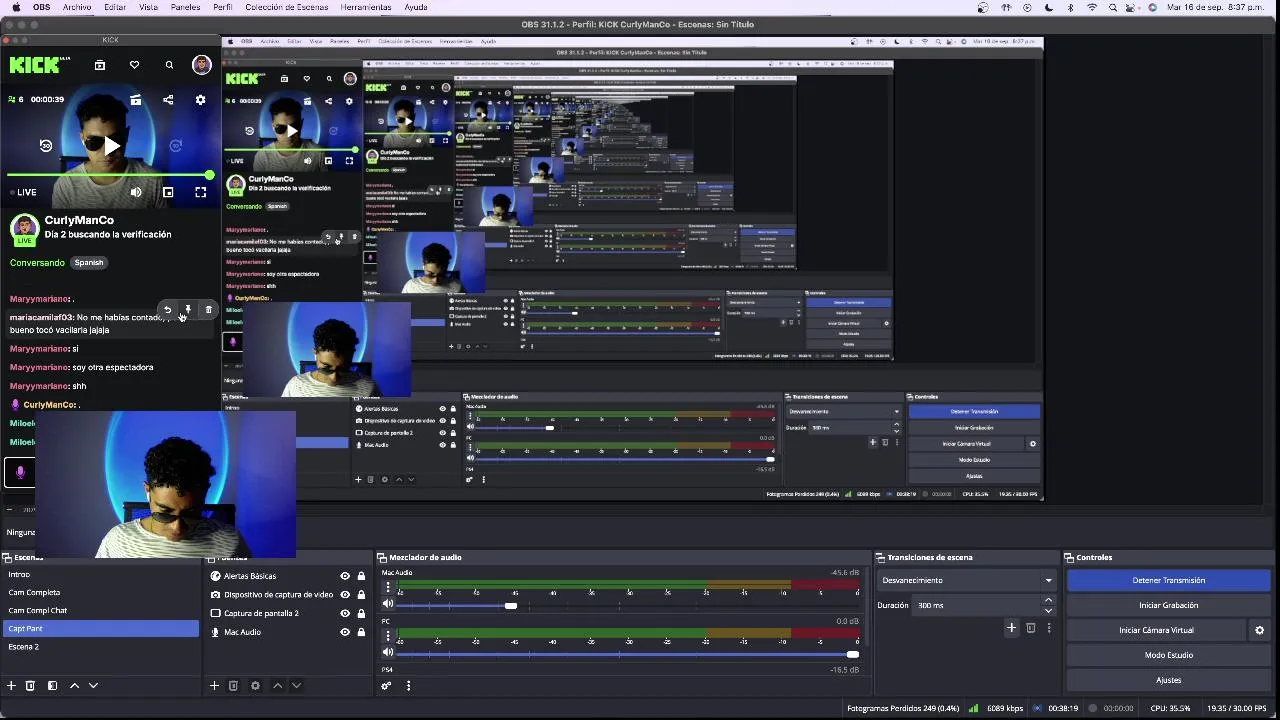1280x720 pixels.
Task: Open Archivo menu in menu bar
Action: [x=76, y=7]
